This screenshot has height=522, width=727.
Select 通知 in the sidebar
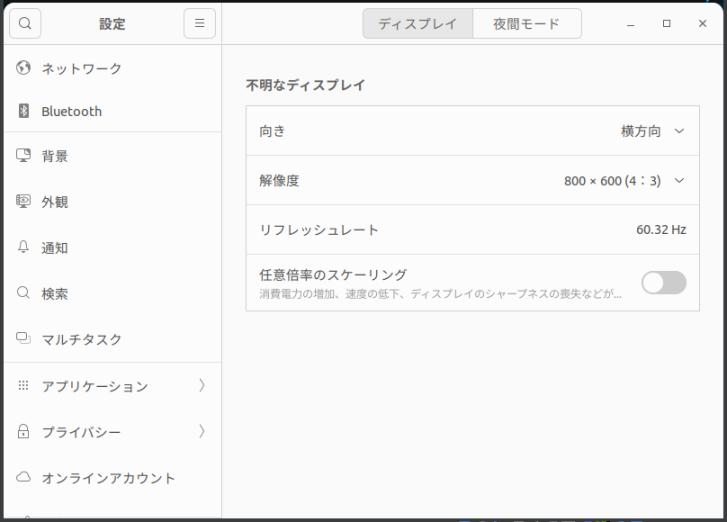point(113,248)
